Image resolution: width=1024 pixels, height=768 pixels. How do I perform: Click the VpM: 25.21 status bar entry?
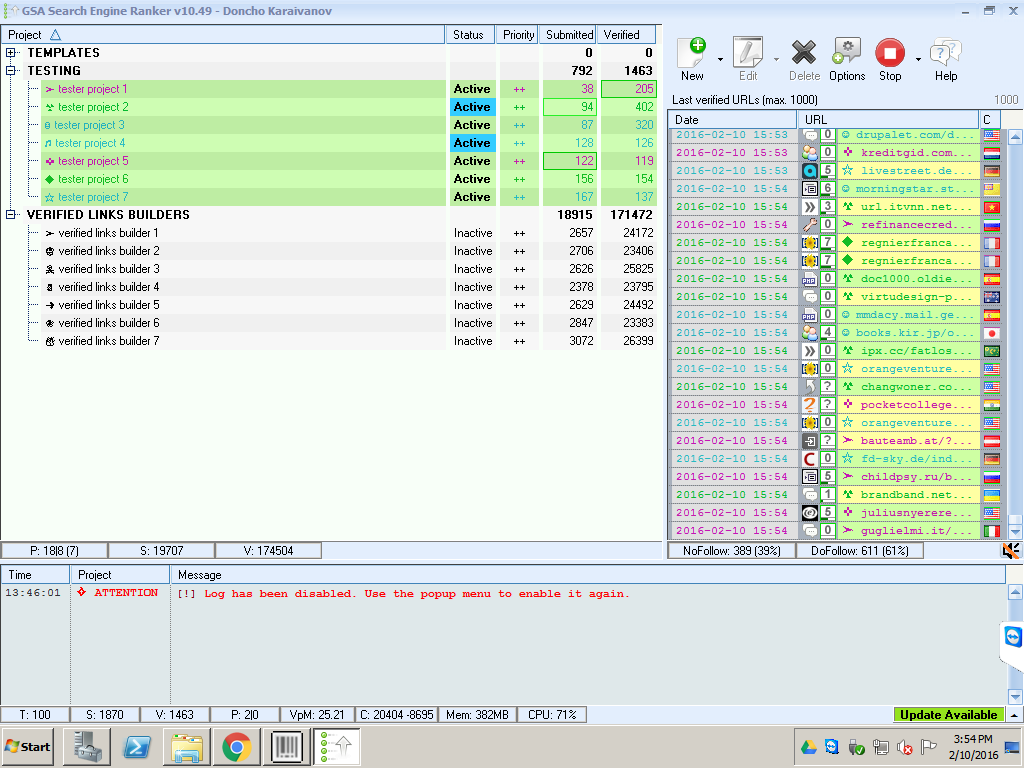[317, 714]
